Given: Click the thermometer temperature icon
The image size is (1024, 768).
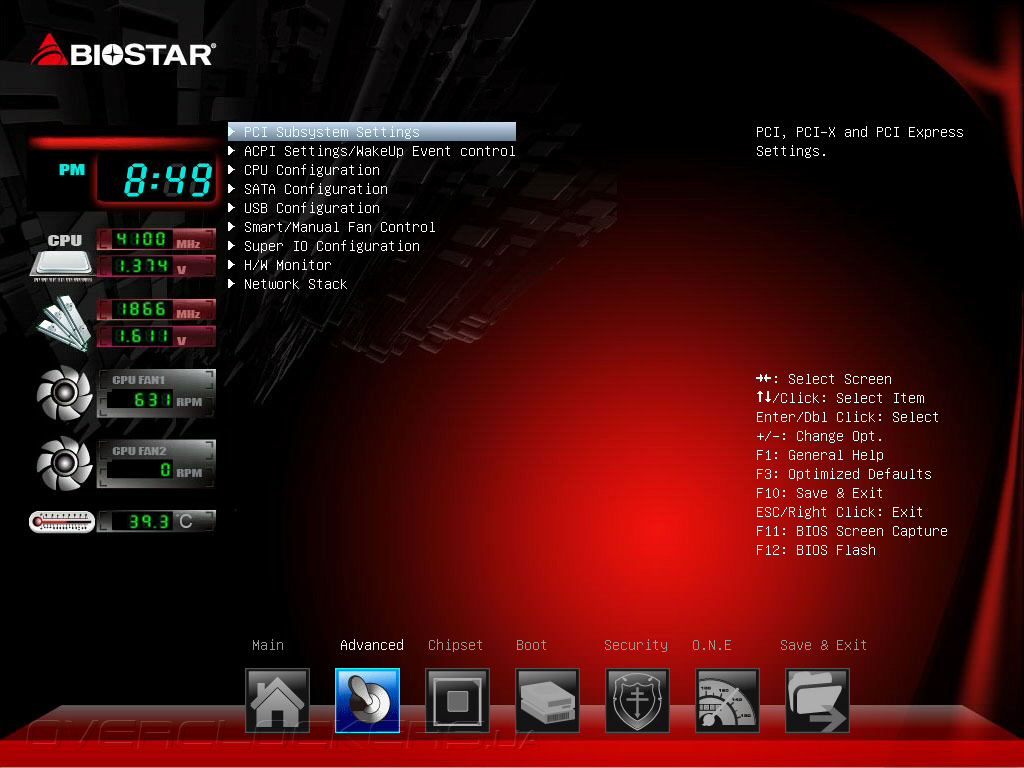Looking at the screenshot, I should pos(62,522).
